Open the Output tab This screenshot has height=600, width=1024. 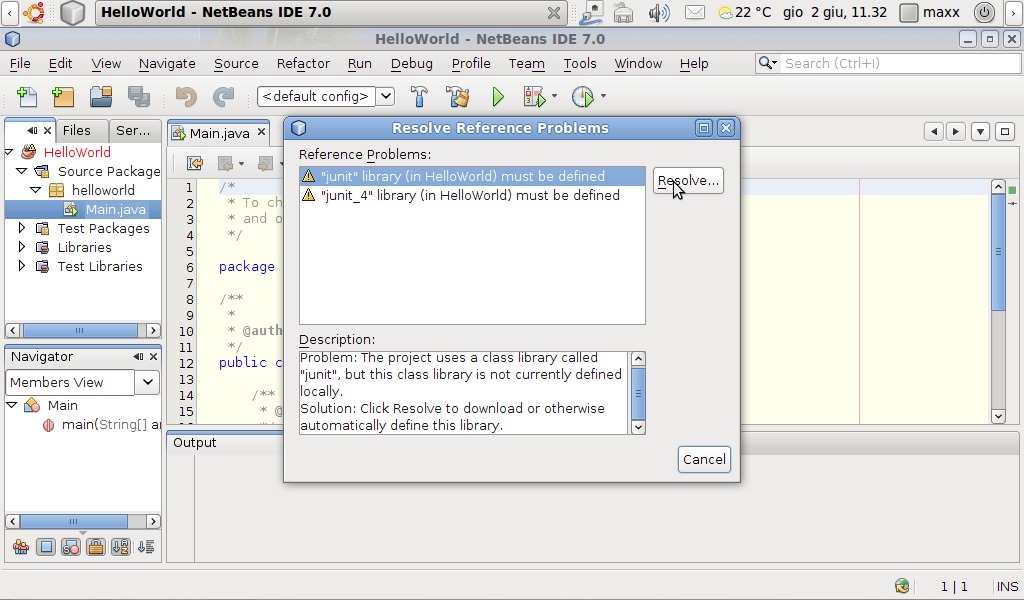[195, 443]
